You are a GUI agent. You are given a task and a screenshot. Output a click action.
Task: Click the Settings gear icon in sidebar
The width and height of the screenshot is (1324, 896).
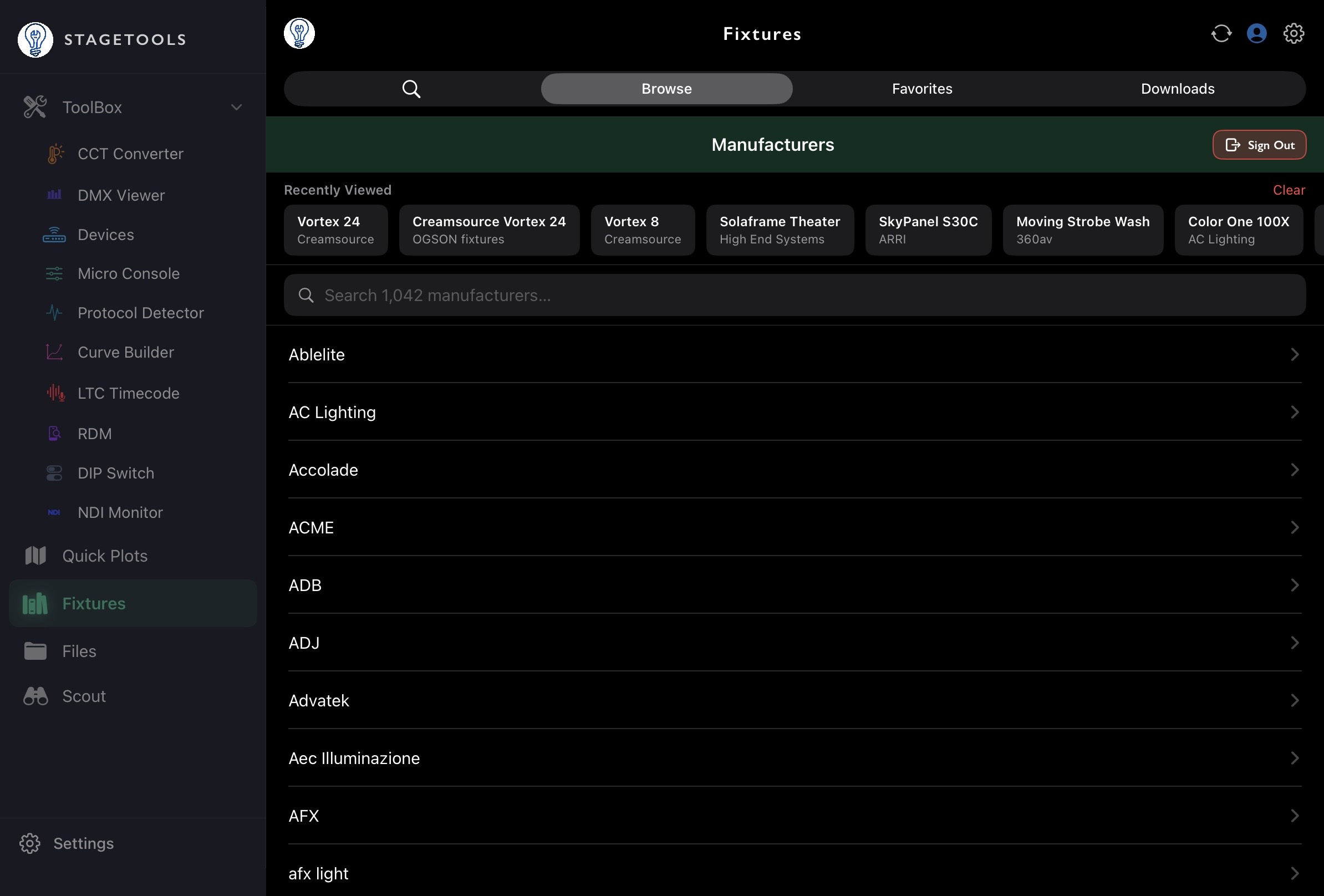coord(29,843)
